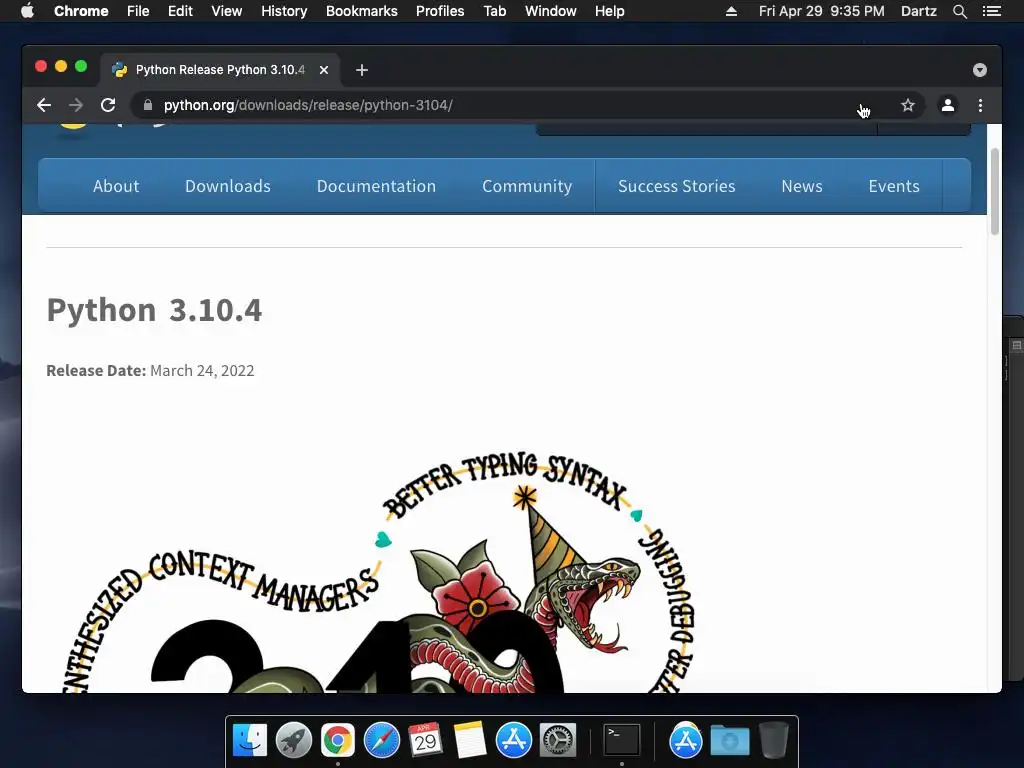The image size is (1024, 768).
Task: Go to the Documentation section
Action: click(x=376, y=186)
